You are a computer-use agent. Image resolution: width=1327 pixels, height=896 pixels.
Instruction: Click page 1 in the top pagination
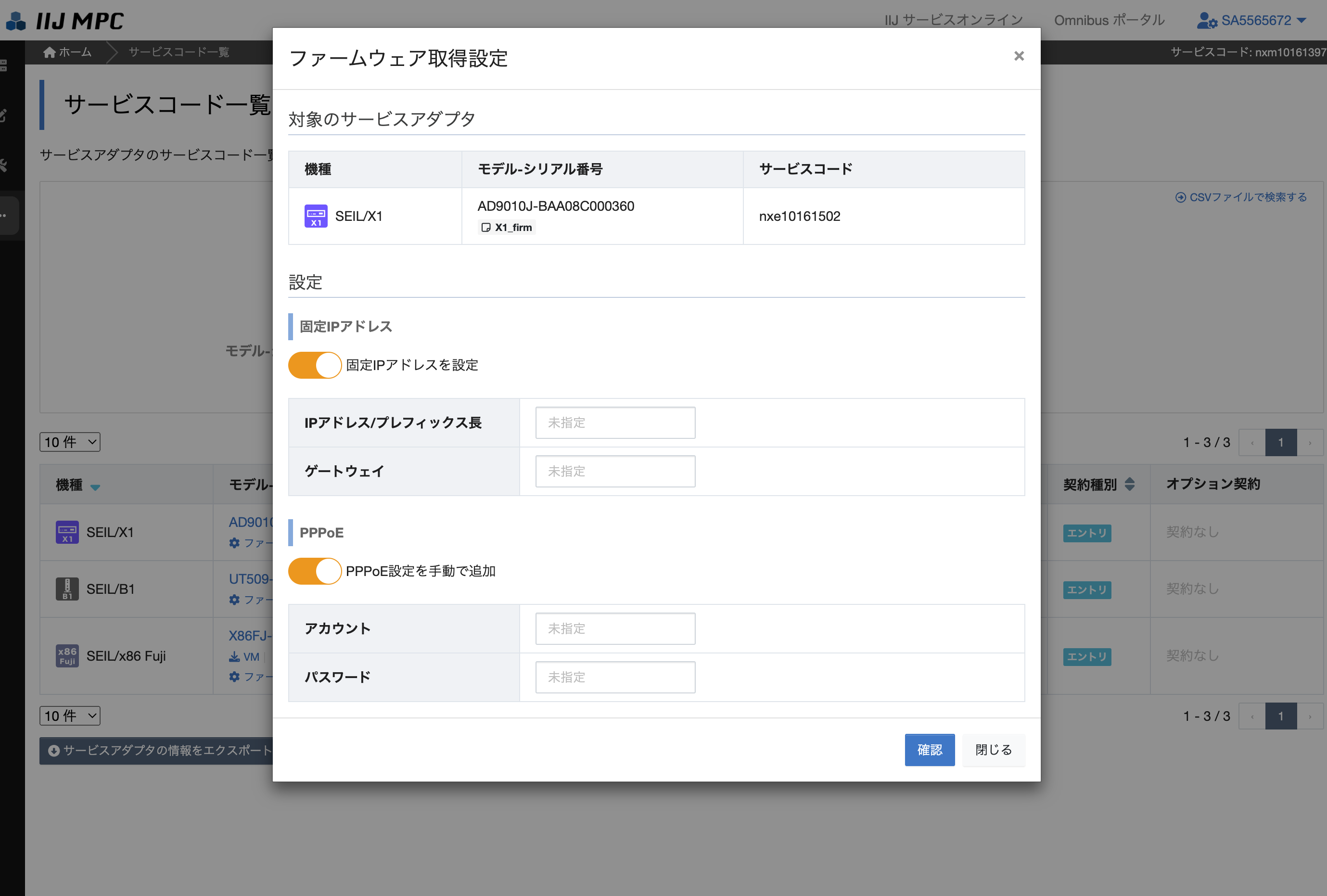pos(1281,443)
